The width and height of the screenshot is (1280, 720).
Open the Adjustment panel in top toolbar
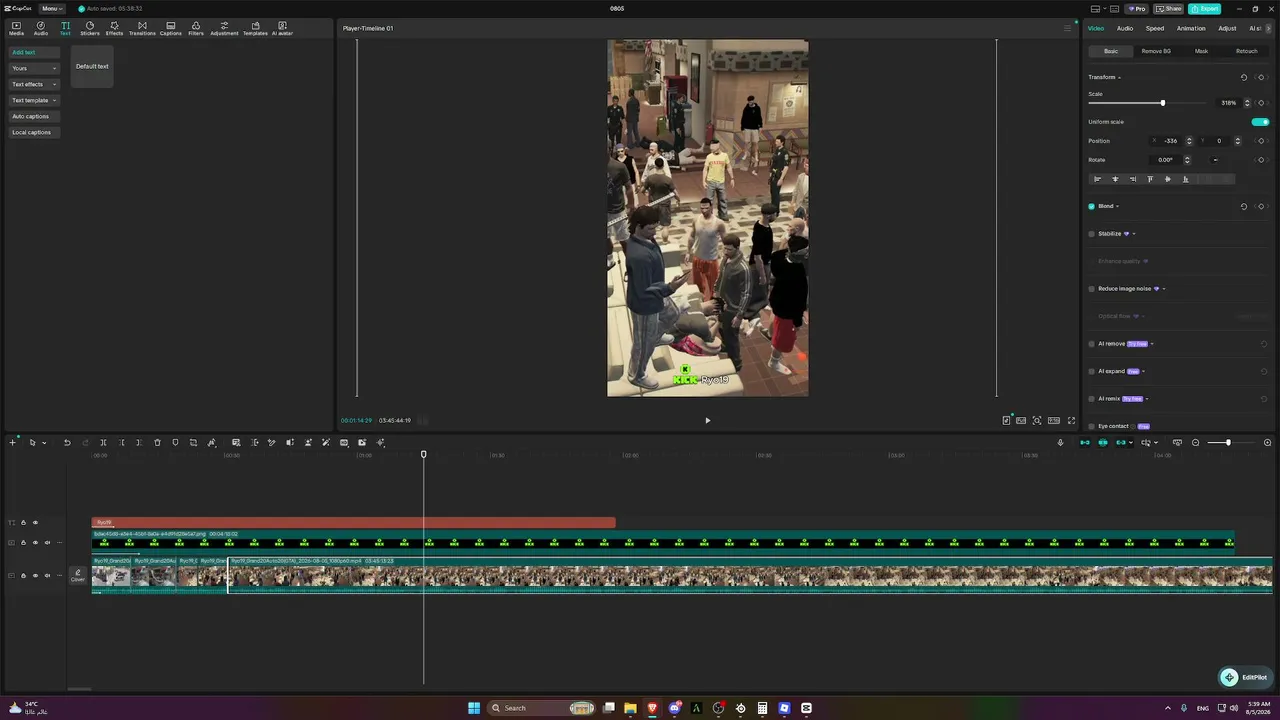click(x=224, y=28)
